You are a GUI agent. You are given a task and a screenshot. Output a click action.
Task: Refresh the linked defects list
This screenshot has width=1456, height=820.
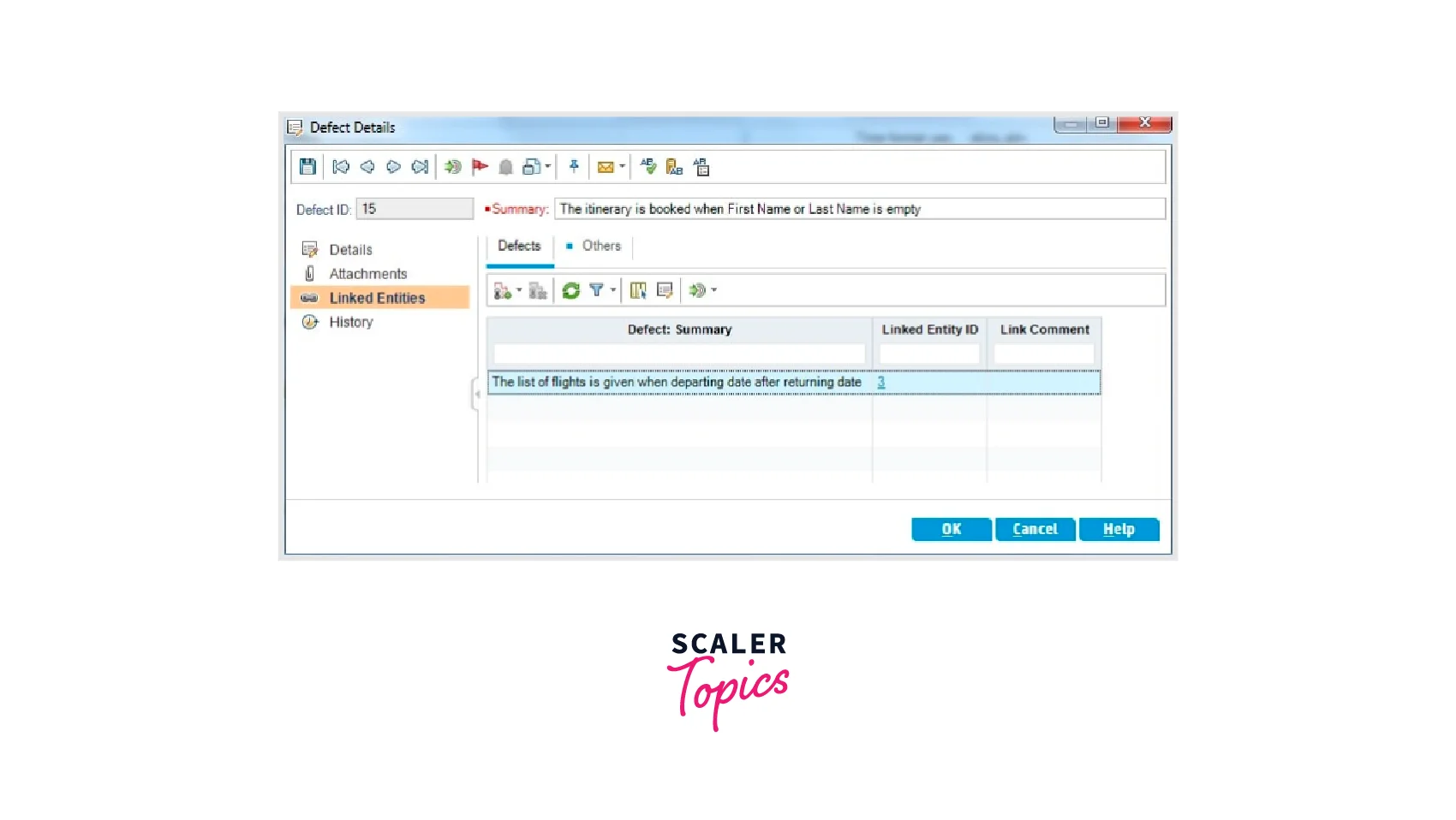coord(570,291)
